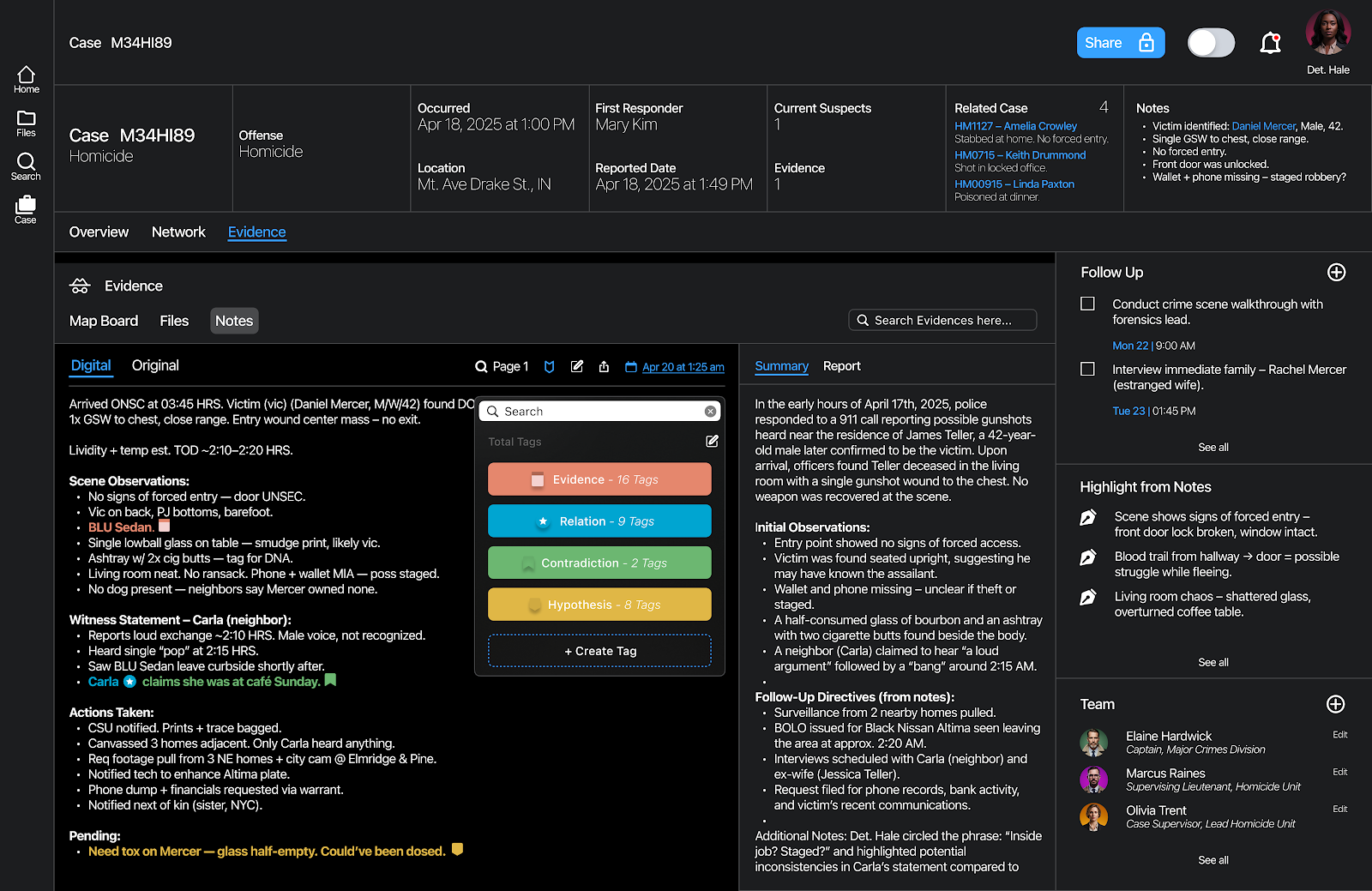The height and width of the screenshot is (891, 1372).
Task: Open related case HM0715 Keith Drummond
Action: (x=1020, y=155)
